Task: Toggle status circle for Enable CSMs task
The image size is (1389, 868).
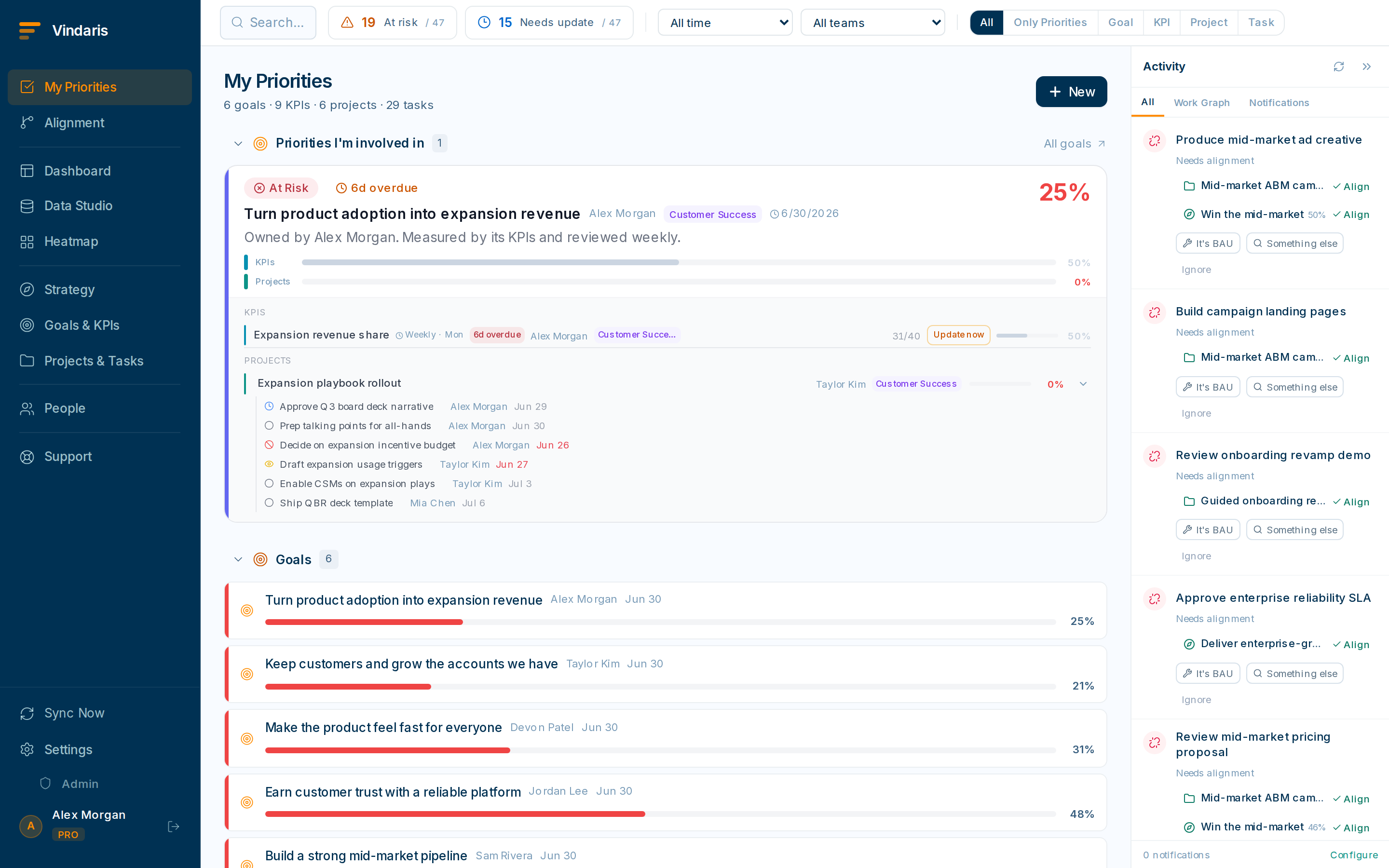Action: click(269, 483)
